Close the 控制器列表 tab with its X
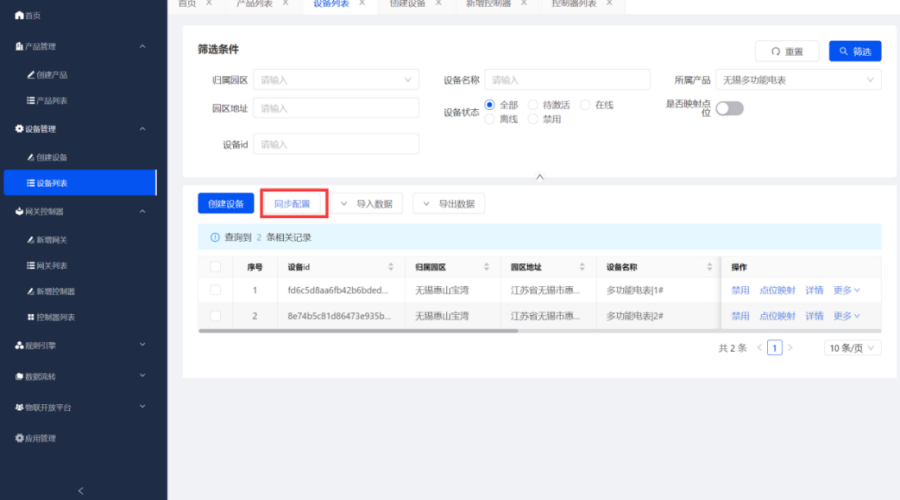This screenshot has height=500, width=900. pyautogui.click(x=610, y=3)
